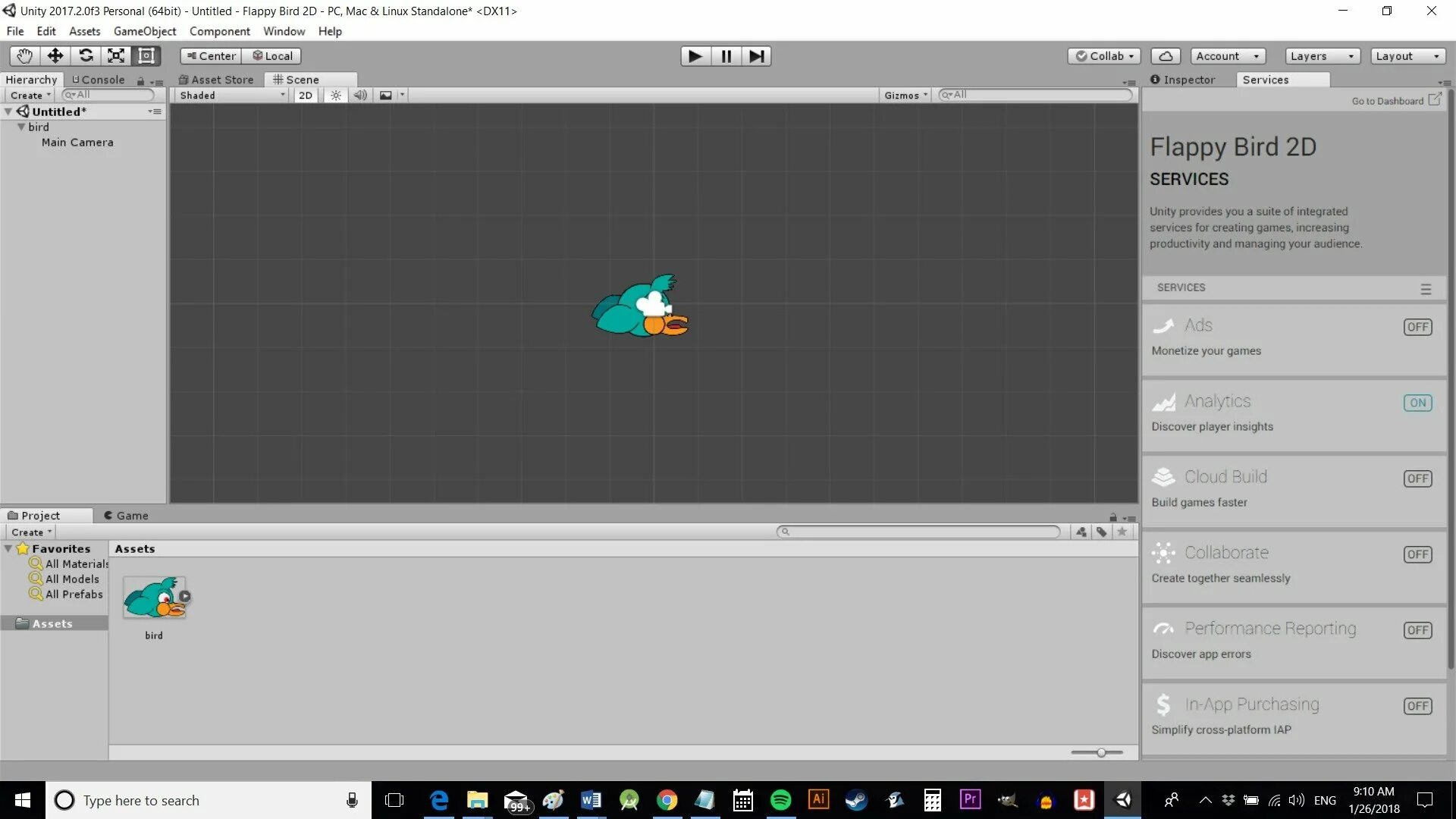Open the Layers dropdown

tap(1322, 56)
